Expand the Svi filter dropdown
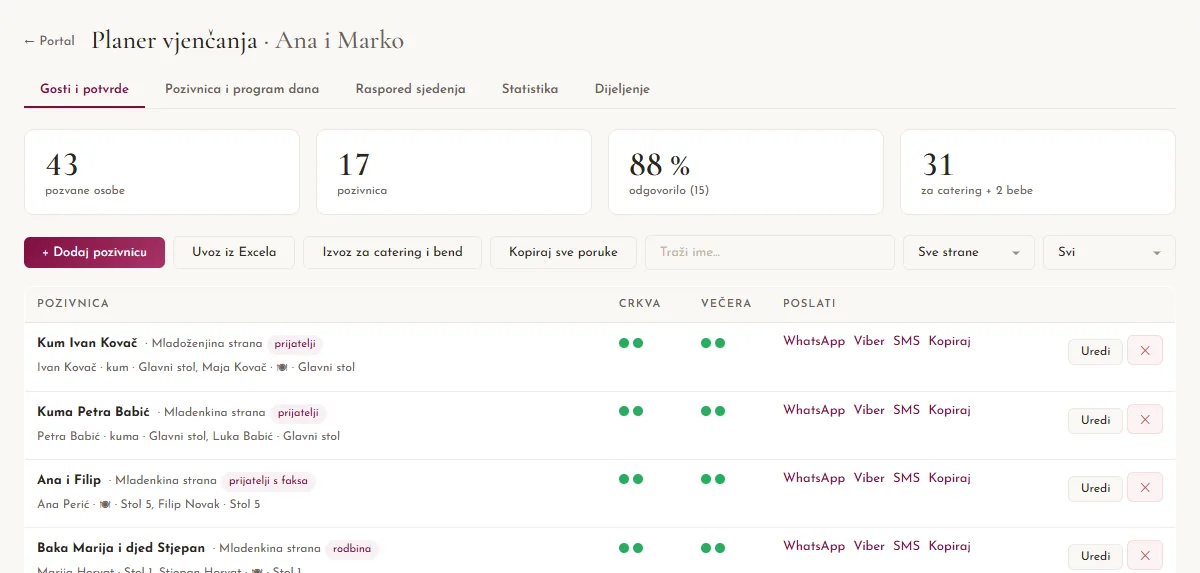Screen dimensions: 1200x573 coord(1108,252)
